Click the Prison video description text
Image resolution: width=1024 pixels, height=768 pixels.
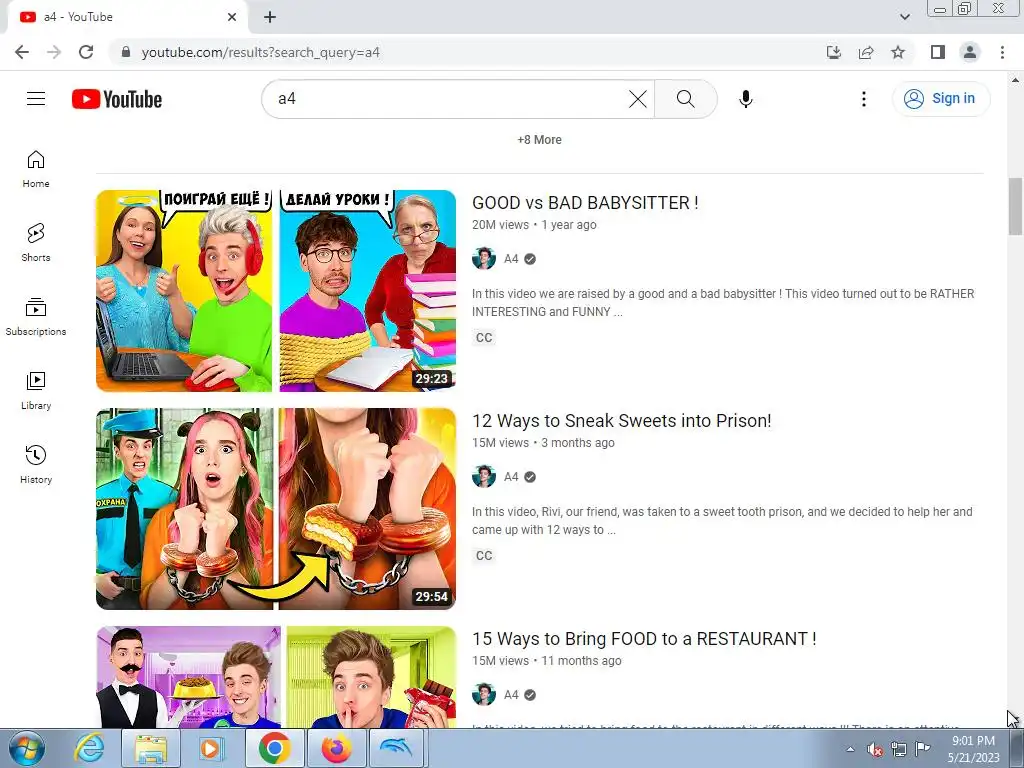pos(722,520)
